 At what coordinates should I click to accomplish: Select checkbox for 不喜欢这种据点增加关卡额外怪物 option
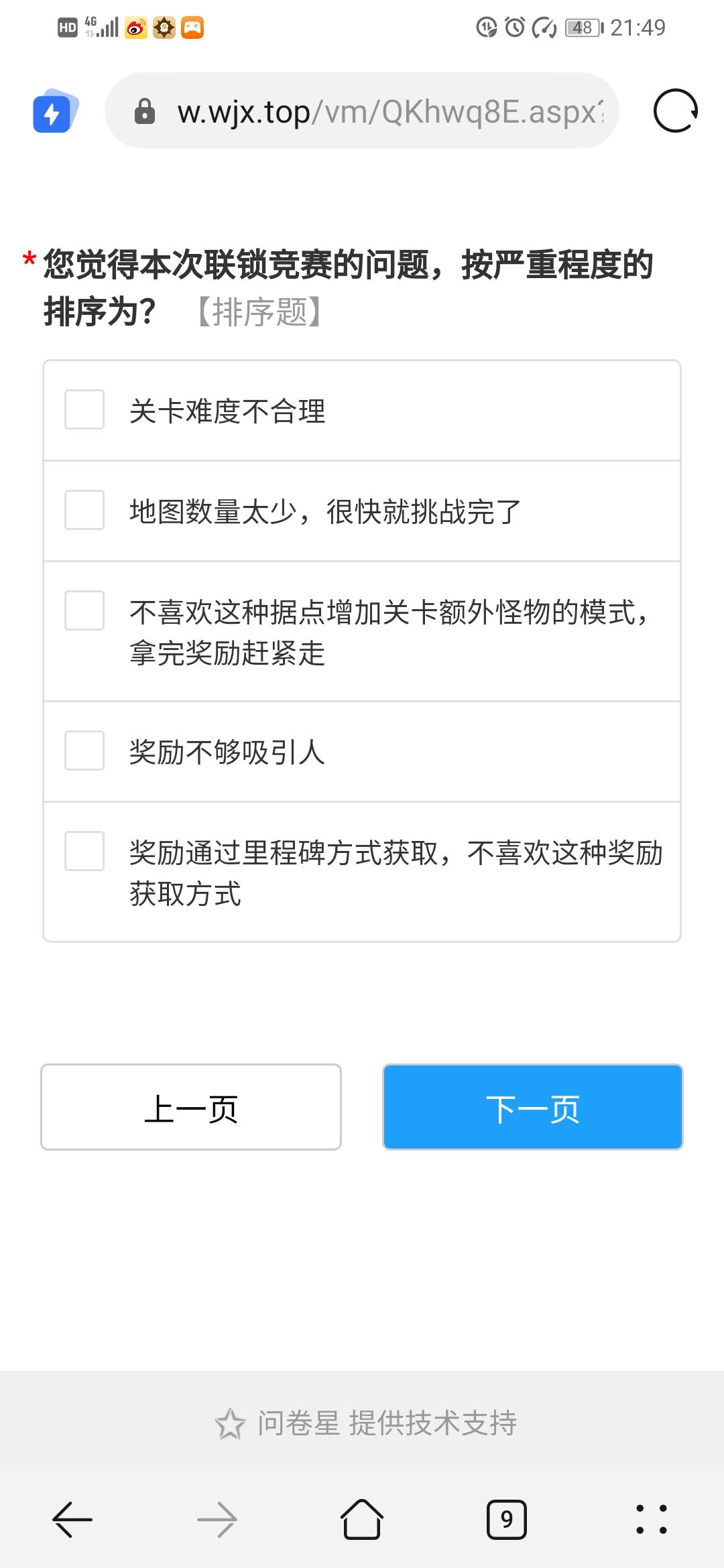pyautogui.click(x=84, y=610)
